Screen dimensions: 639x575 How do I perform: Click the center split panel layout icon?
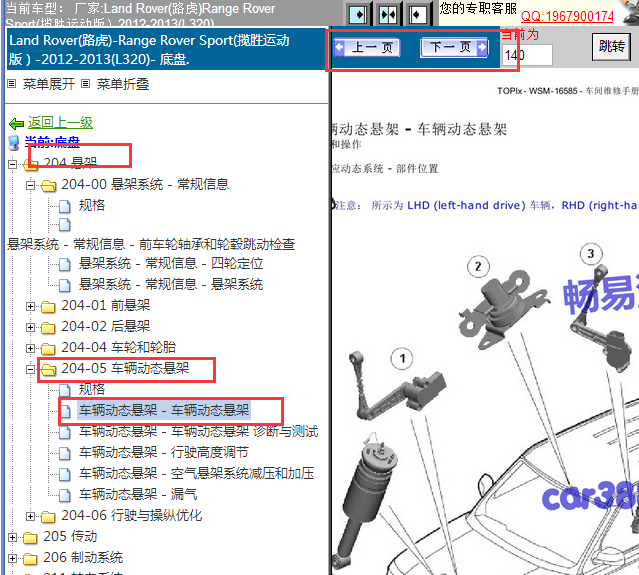388,15
